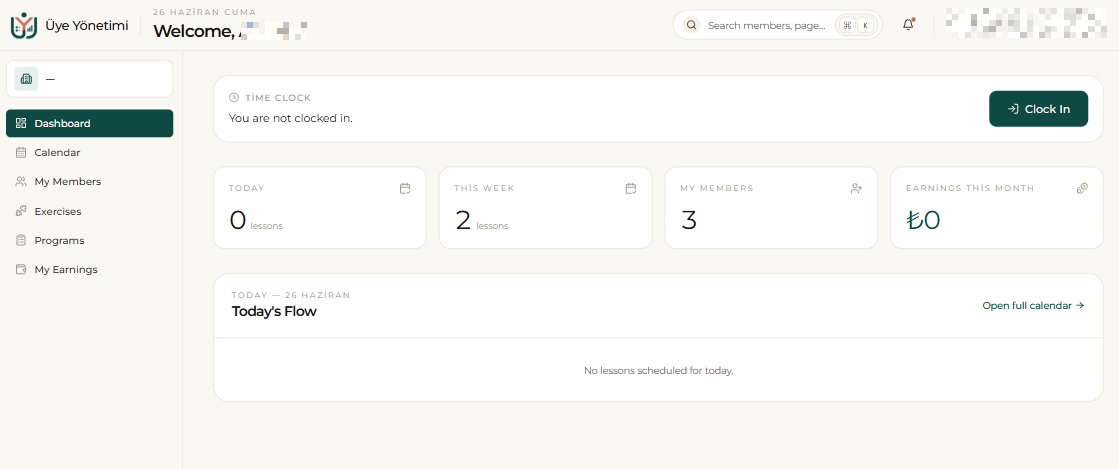Screen dimensions: 1119x469
Task: Click the Üye Yönetimi logo icon
Action: pos(23,26)
